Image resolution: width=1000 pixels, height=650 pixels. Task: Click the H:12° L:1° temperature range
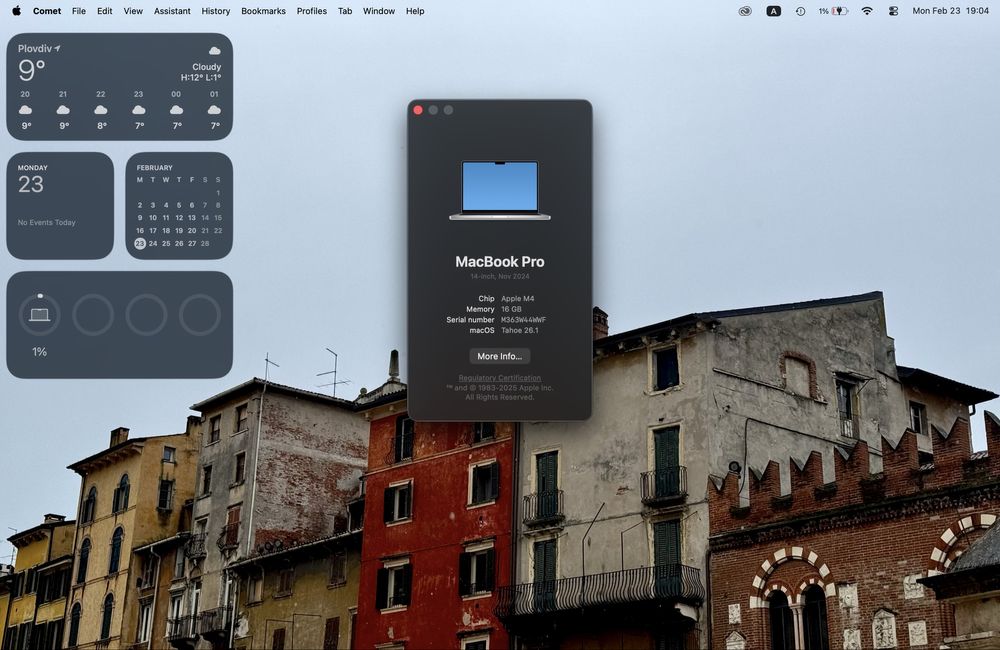201,77
